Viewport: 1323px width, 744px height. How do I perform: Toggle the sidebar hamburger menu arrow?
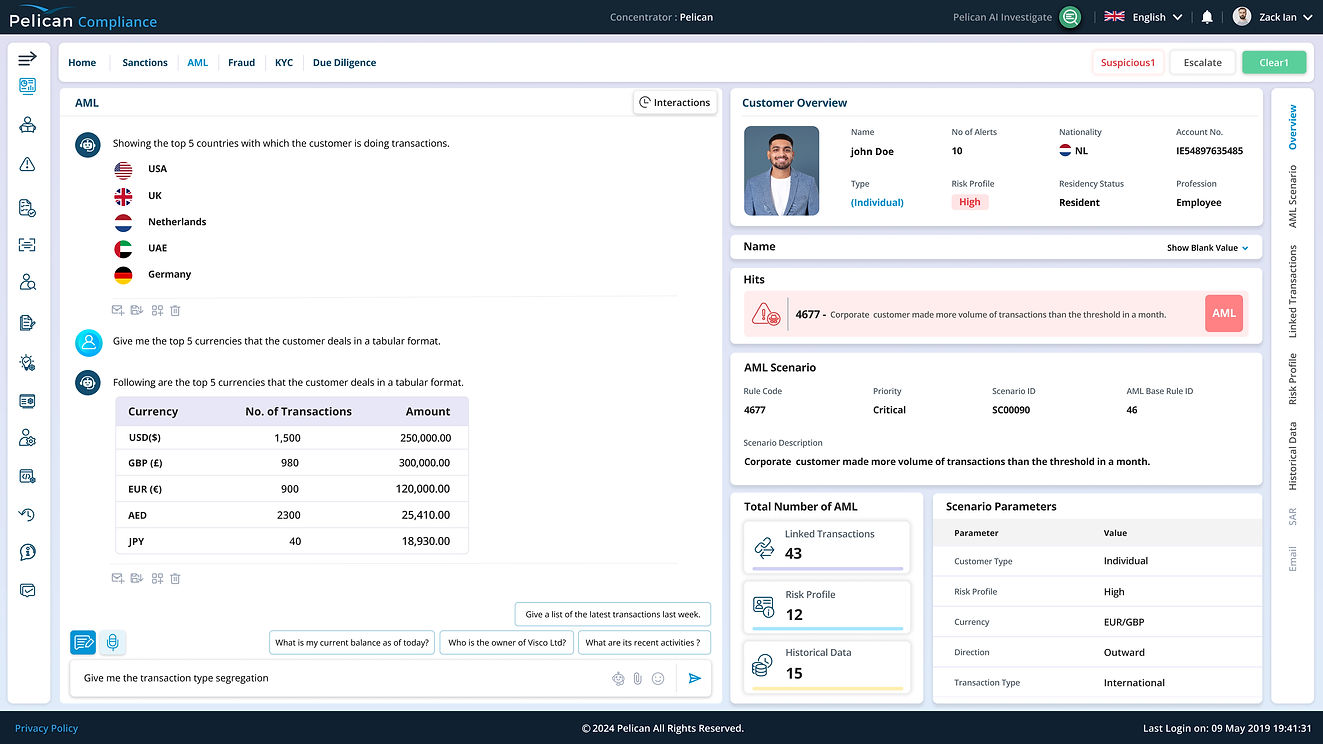[x=27, y=59]
